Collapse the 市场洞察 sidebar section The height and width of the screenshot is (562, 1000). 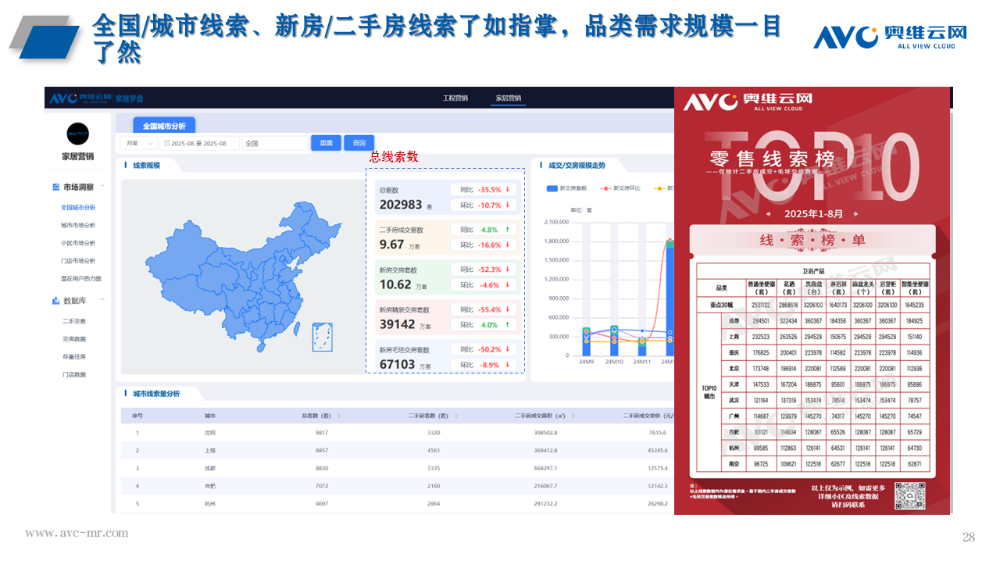tap(104, 187)
